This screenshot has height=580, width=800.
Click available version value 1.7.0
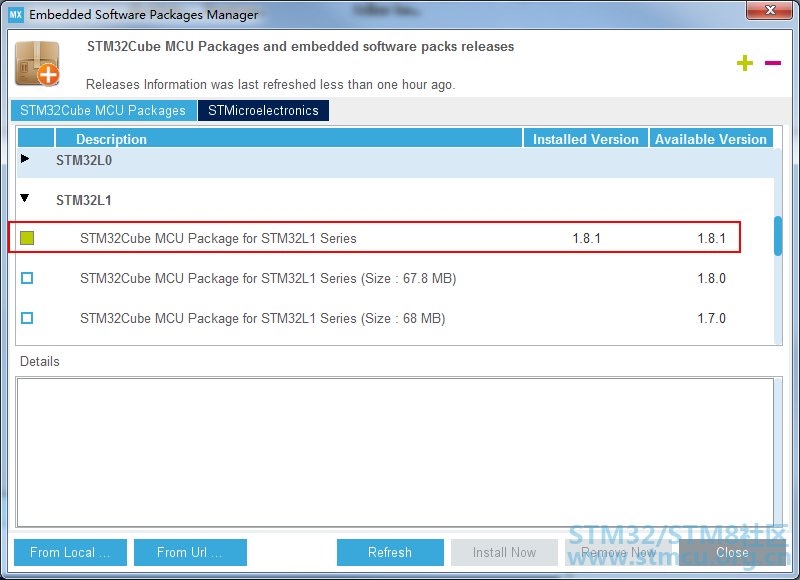pos(711,318)
